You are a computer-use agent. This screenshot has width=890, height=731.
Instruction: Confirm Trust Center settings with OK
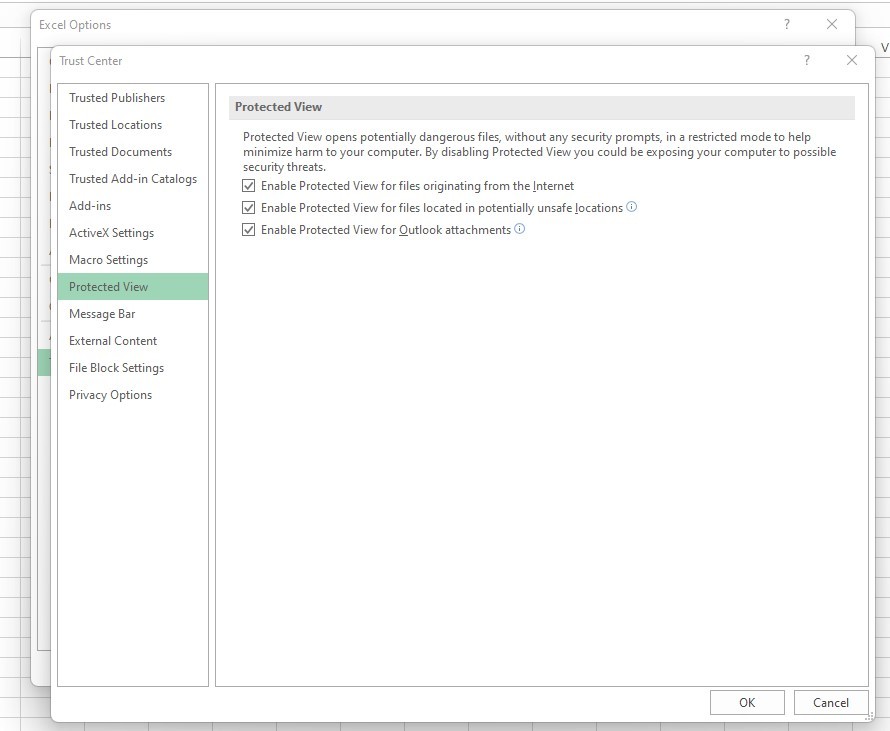[x=747, y=703]
